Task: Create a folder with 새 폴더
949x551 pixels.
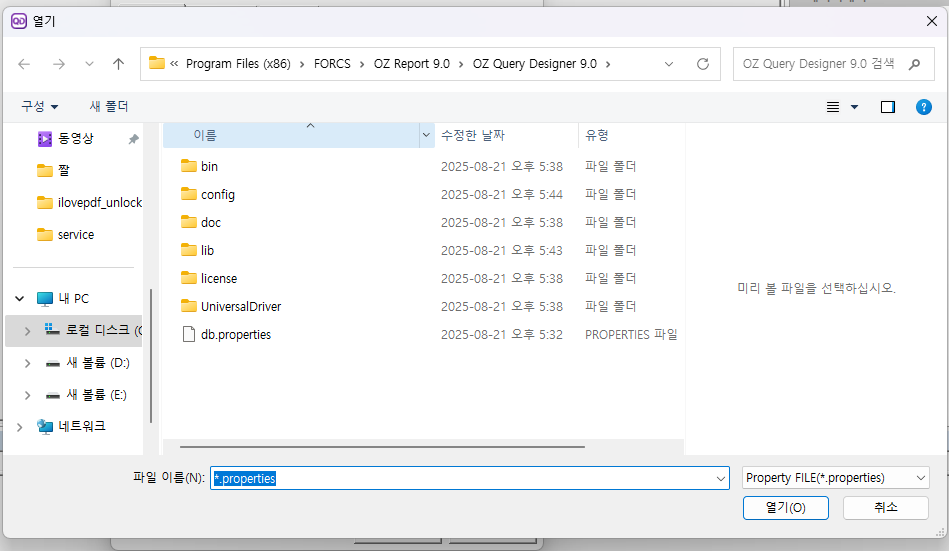Action: click(x=109, y=107)
